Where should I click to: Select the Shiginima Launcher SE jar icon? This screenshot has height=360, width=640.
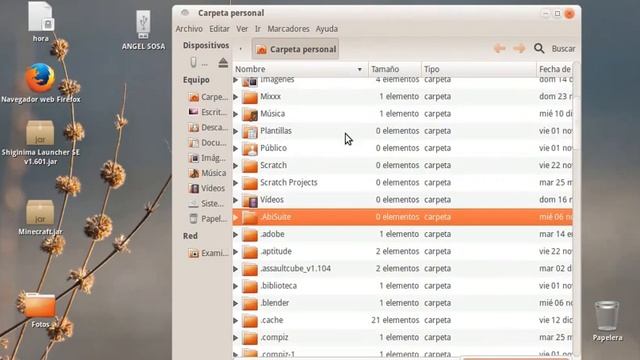coord(40,133)
